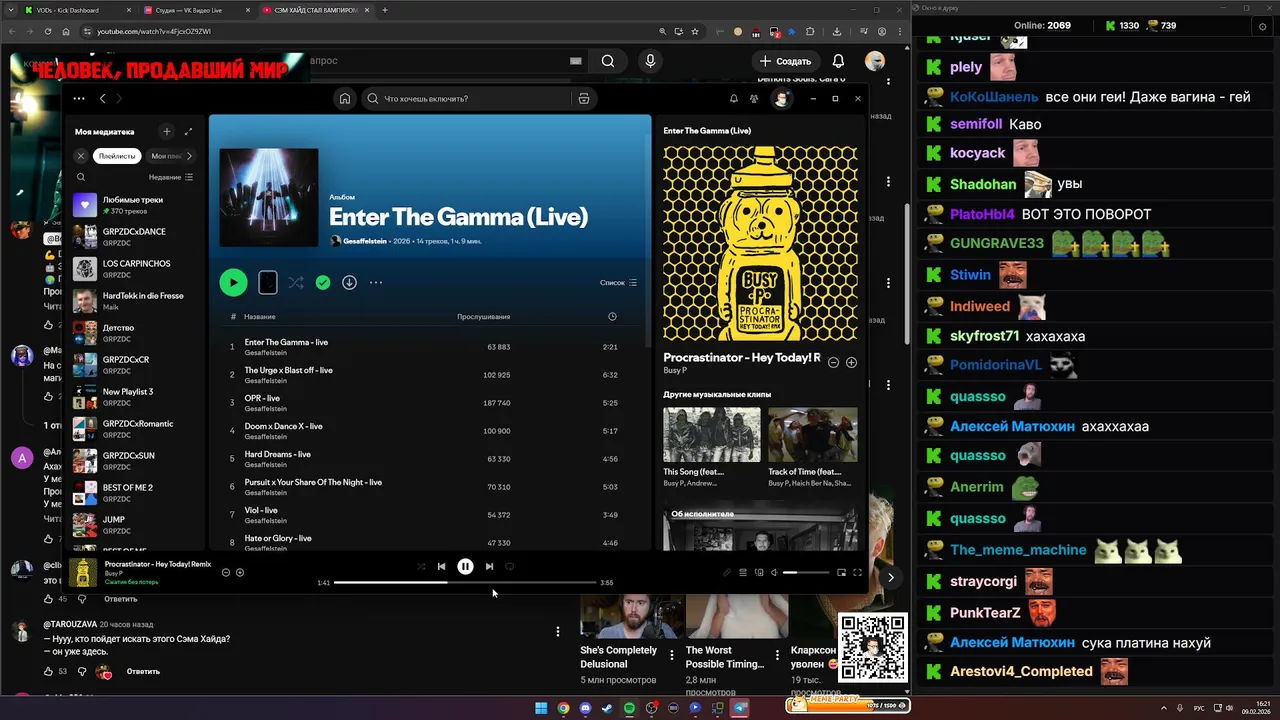Toggle shuffle in the player bar

pos(421,566)
